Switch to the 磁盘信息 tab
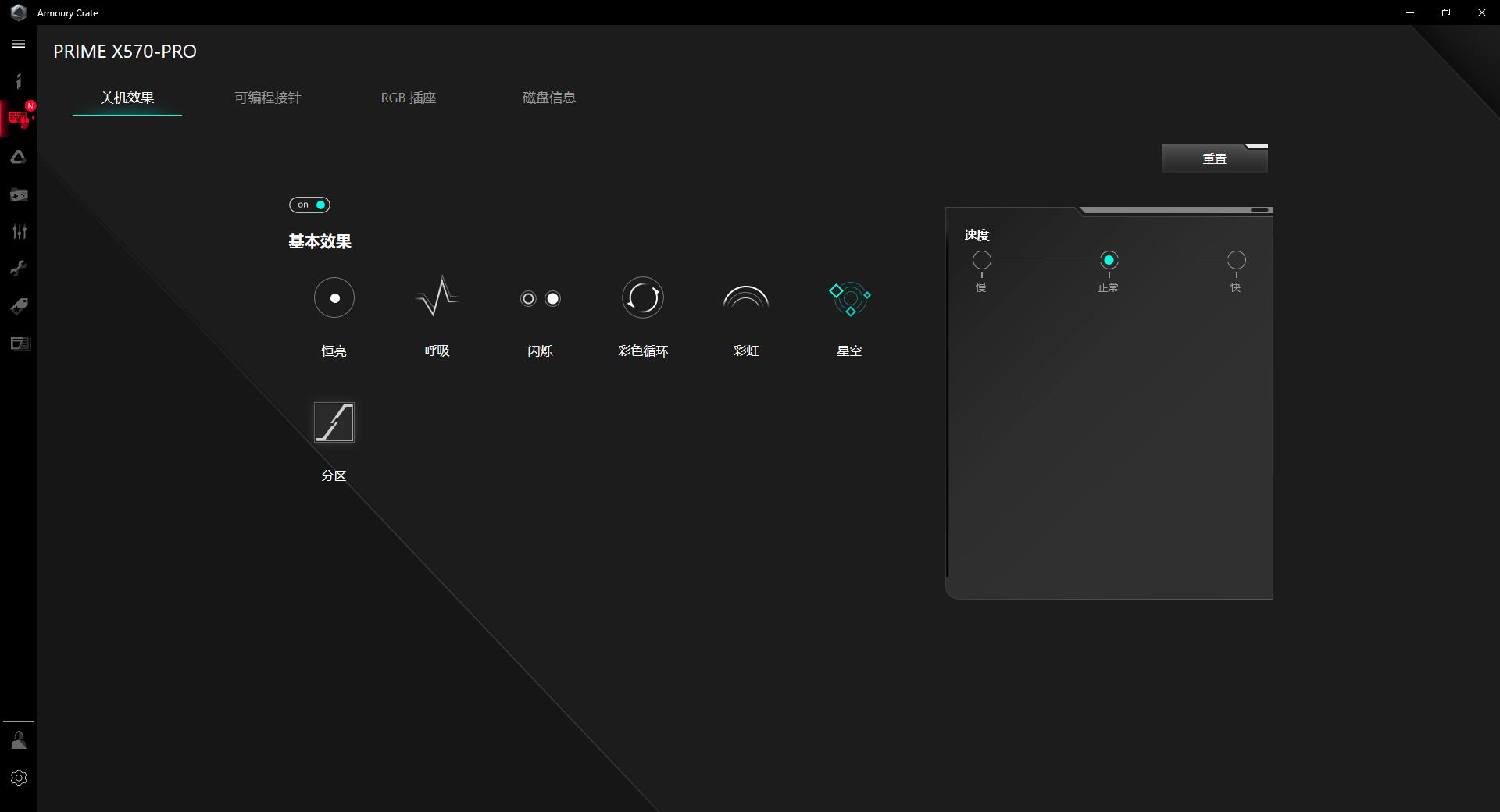The image size is (1500, 812). click(x=550, y=98)
